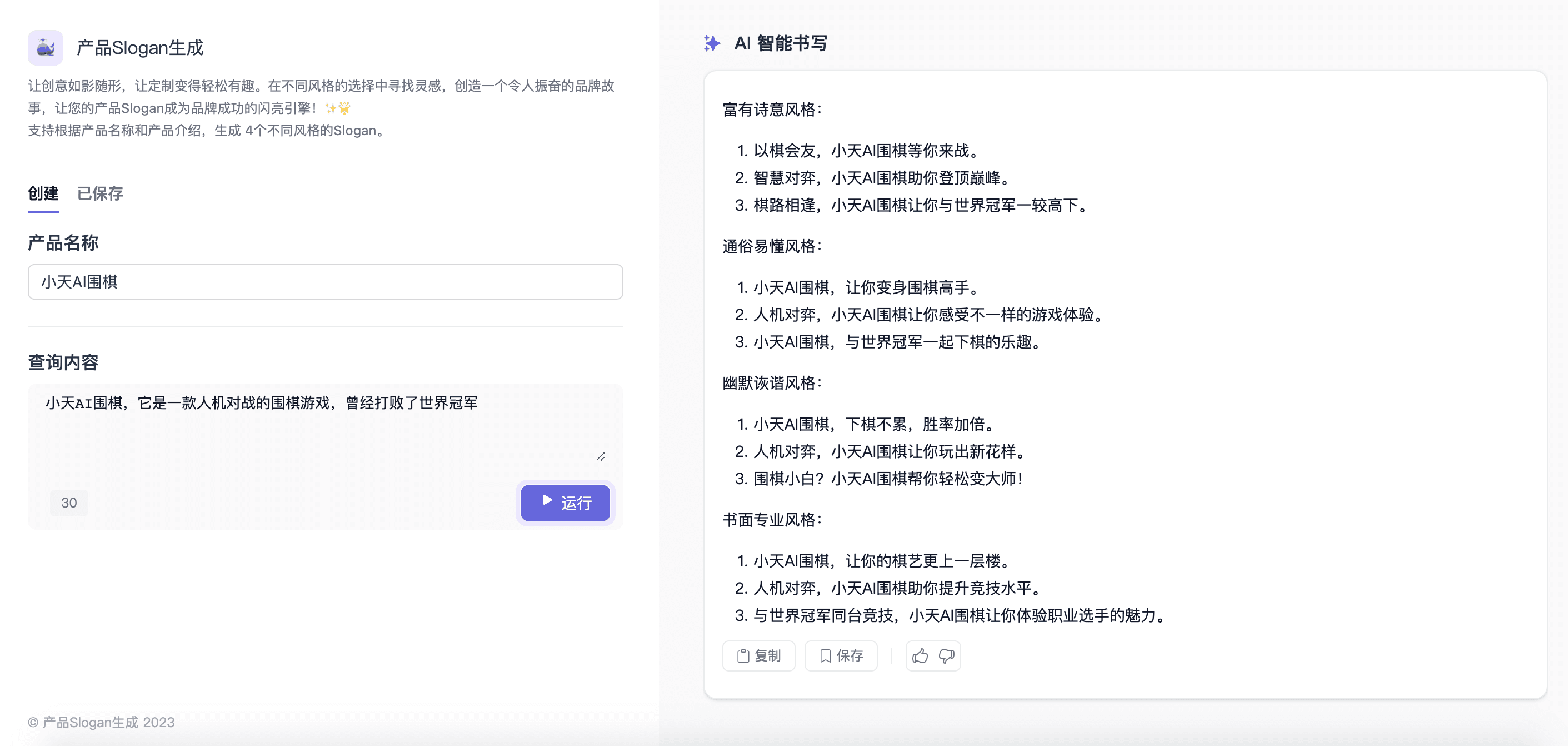The width and height of the screenshot is (1568, 746).
Task: Select the 创建 tab
Action: 43,193
